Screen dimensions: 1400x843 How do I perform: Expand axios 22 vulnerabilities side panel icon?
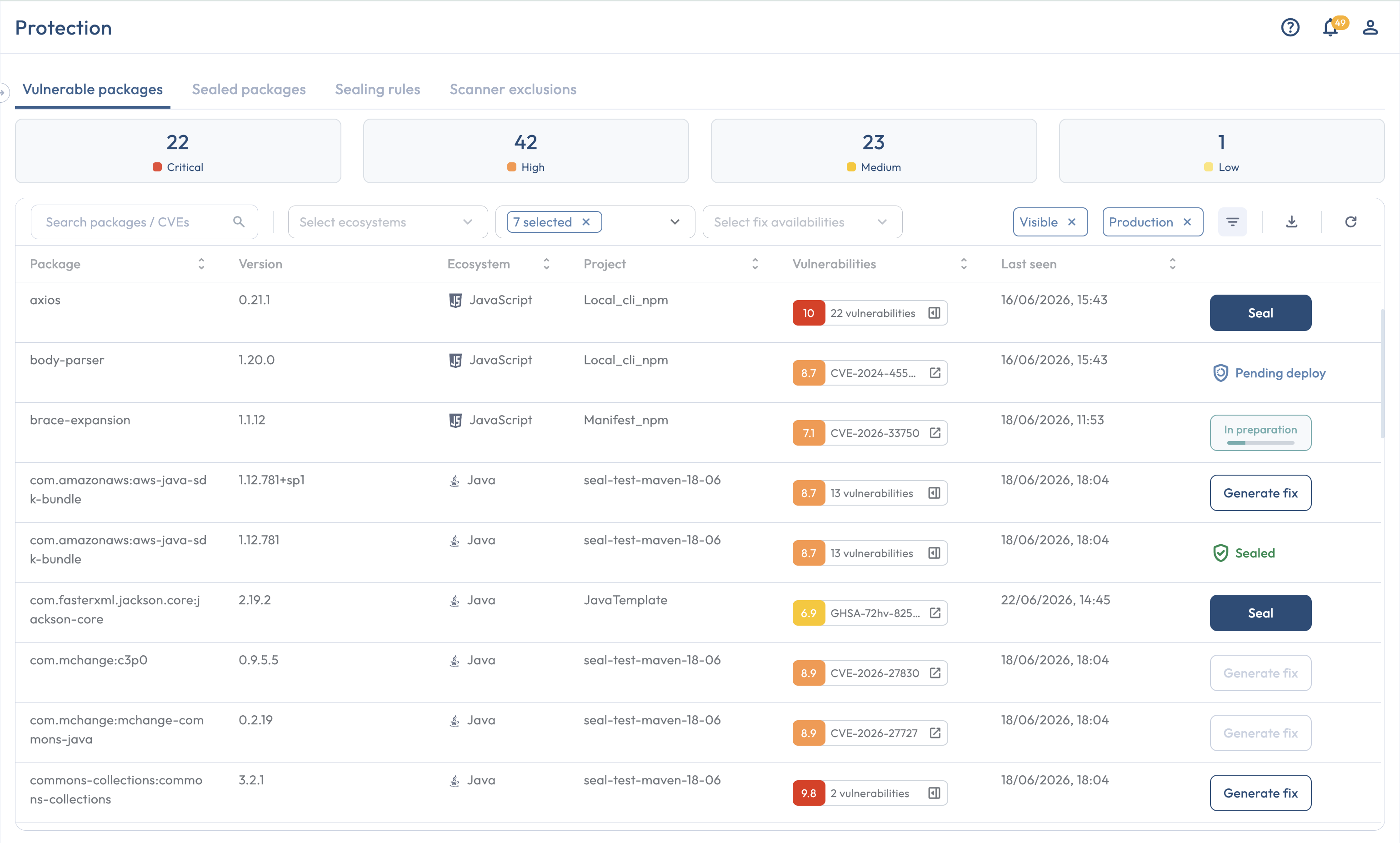click(934, 313)
